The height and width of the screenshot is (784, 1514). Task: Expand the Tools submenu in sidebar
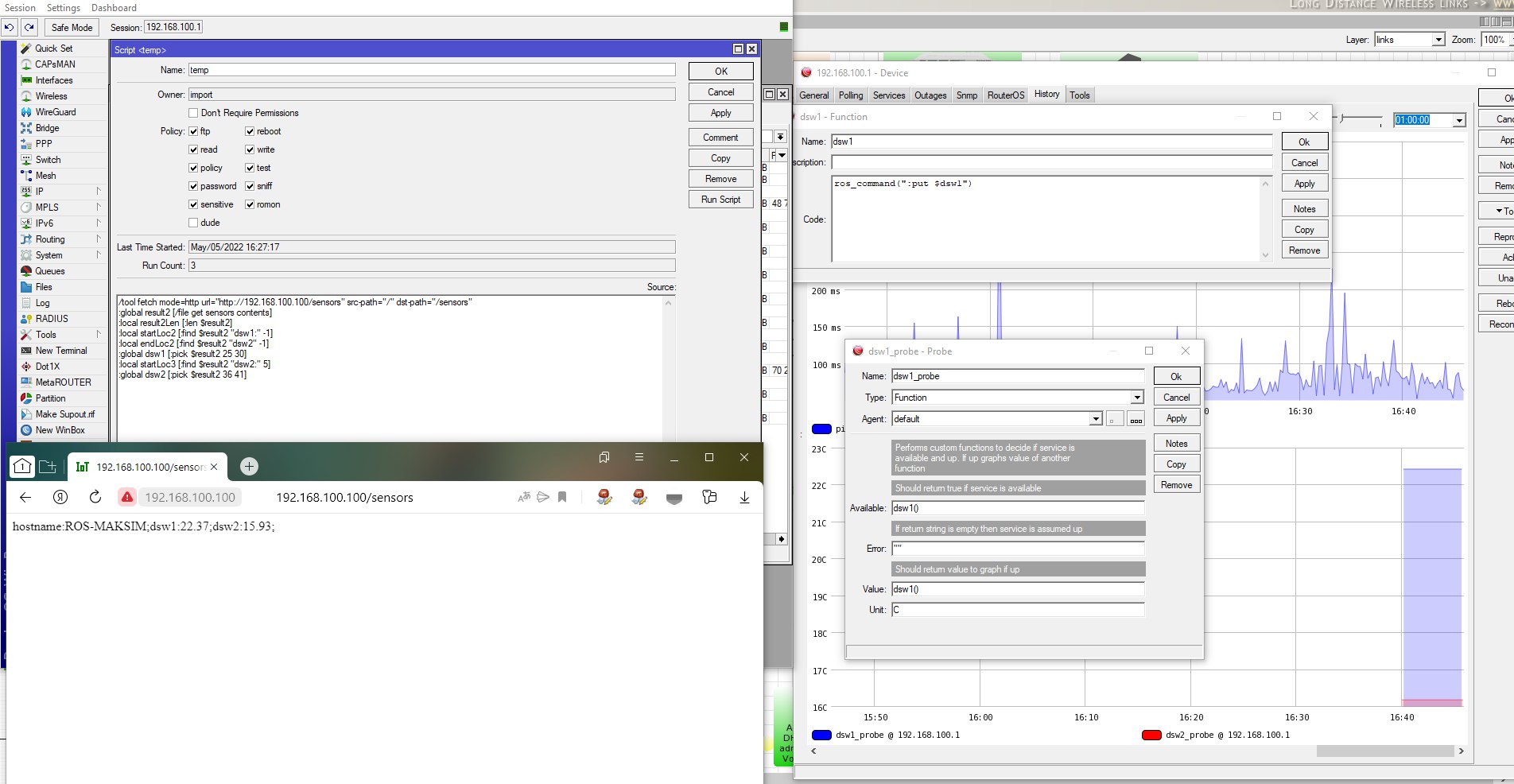pos(99,334)
